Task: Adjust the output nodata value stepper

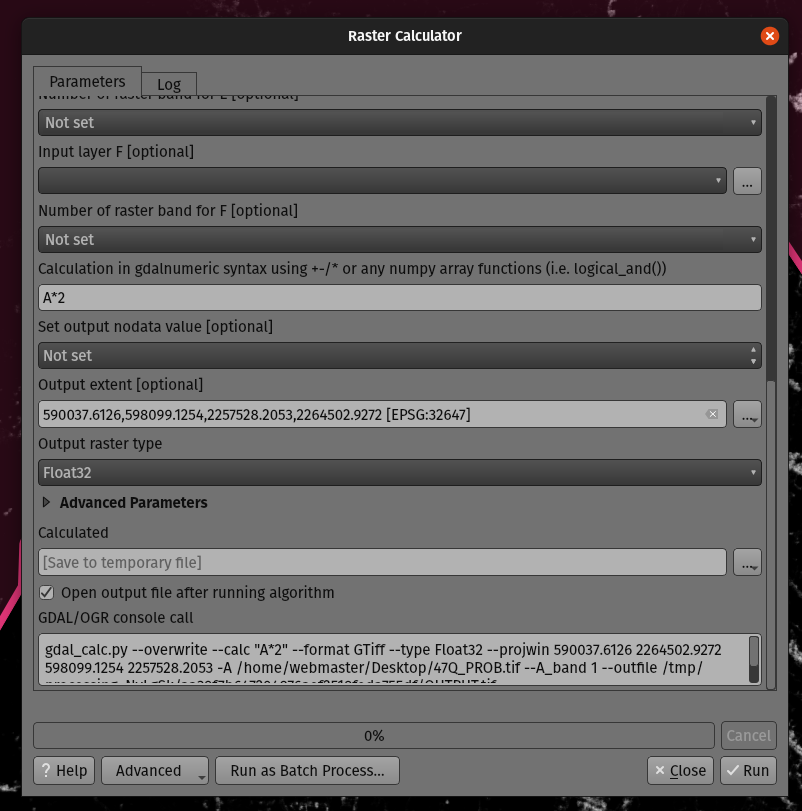Action: 753,356
